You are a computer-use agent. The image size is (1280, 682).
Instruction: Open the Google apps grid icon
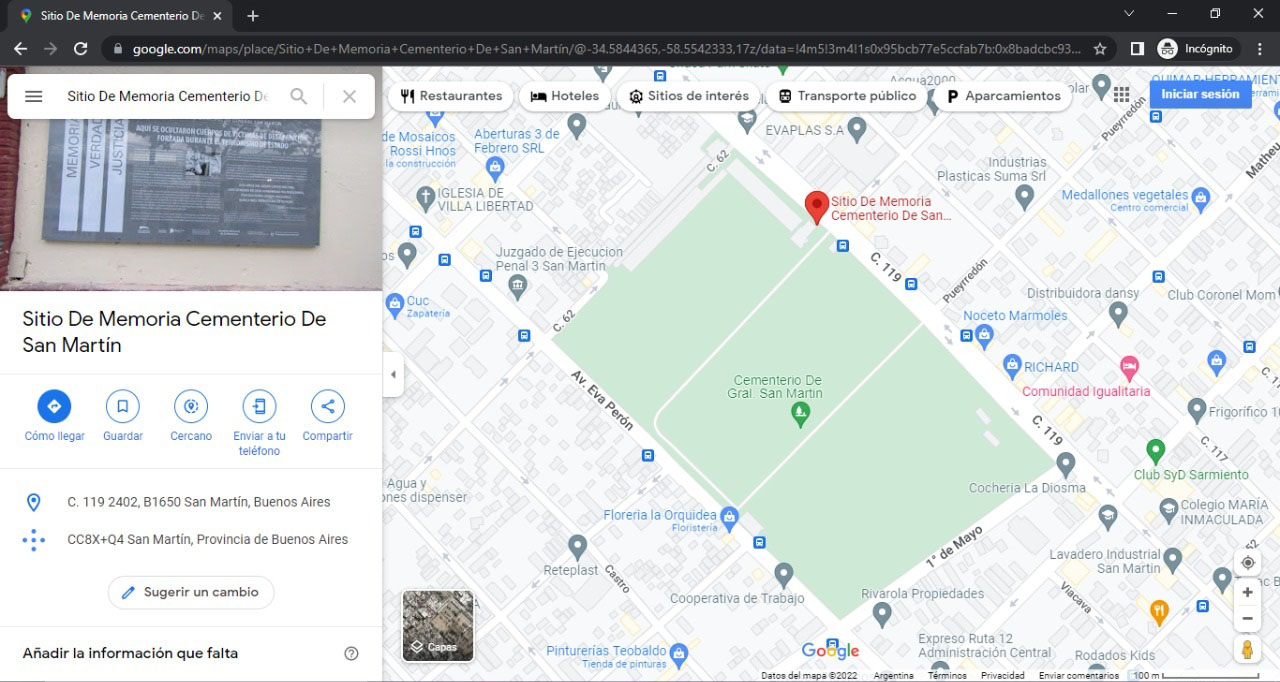click(1121, 95)
